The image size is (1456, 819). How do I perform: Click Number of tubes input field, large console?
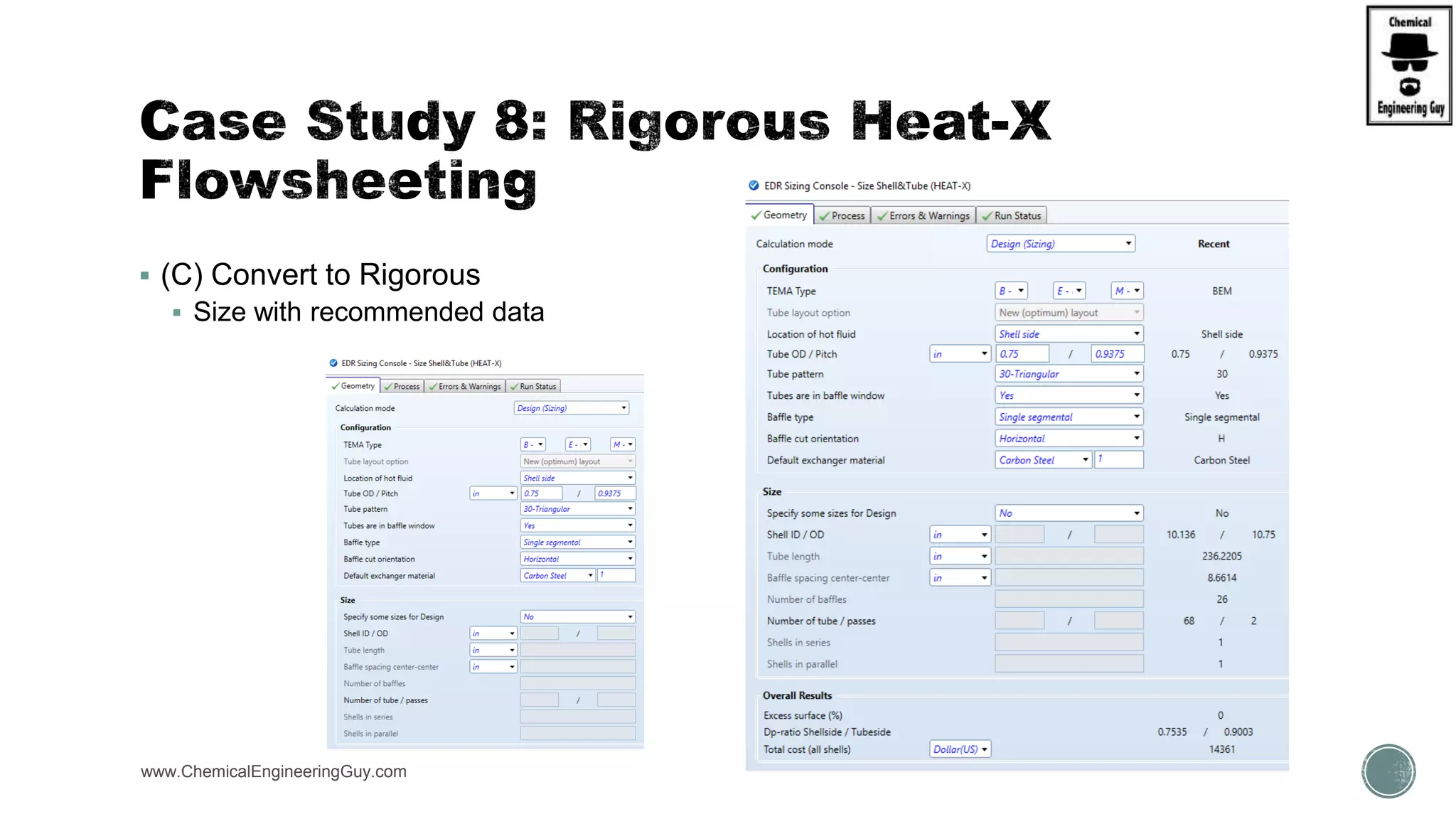1019,621
